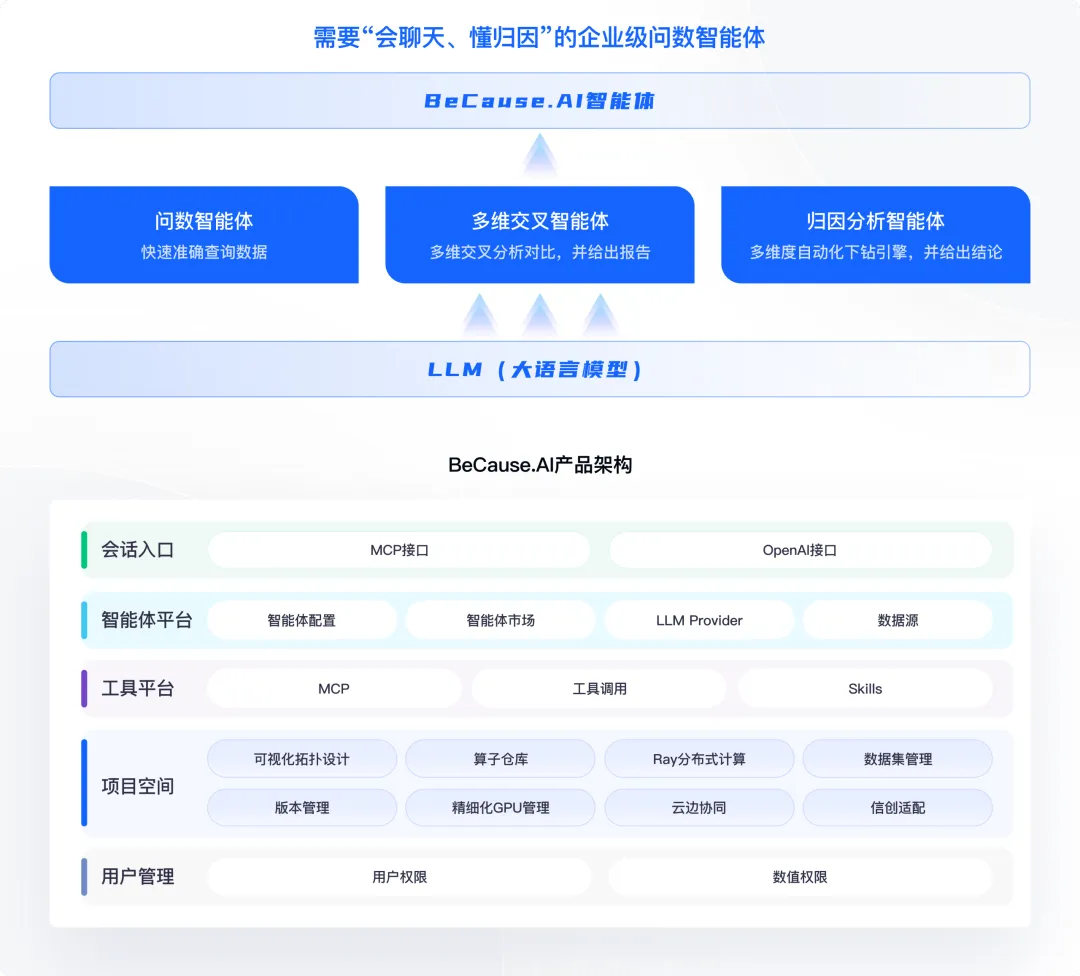Viewport: 1080px width, 976px height.
Task: Click the Skills pill
Action: point(865,689)
